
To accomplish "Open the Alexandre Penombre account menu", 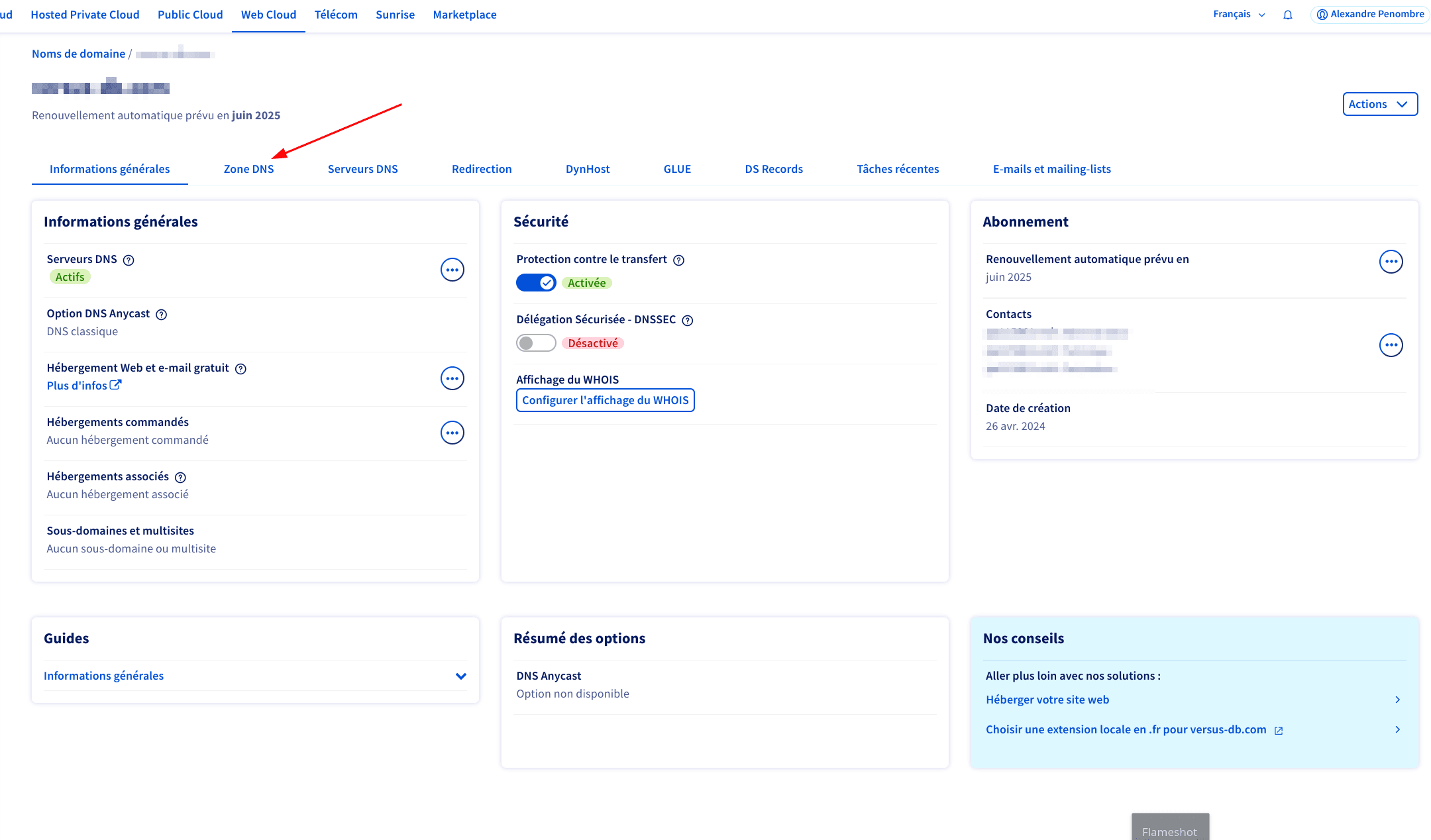I will tap(1370, 15).
